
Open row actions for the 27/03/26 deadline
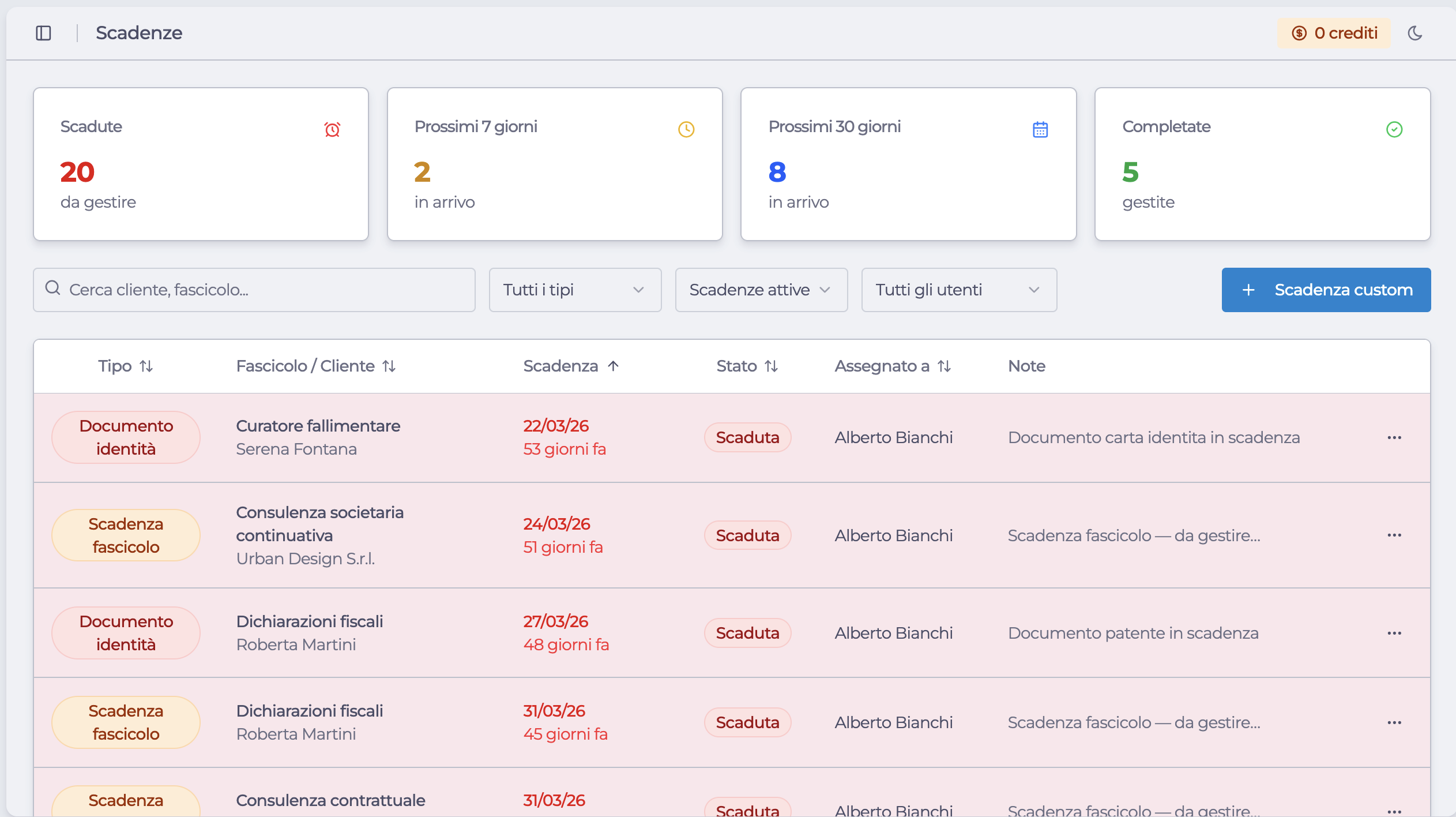(1394, 633)
